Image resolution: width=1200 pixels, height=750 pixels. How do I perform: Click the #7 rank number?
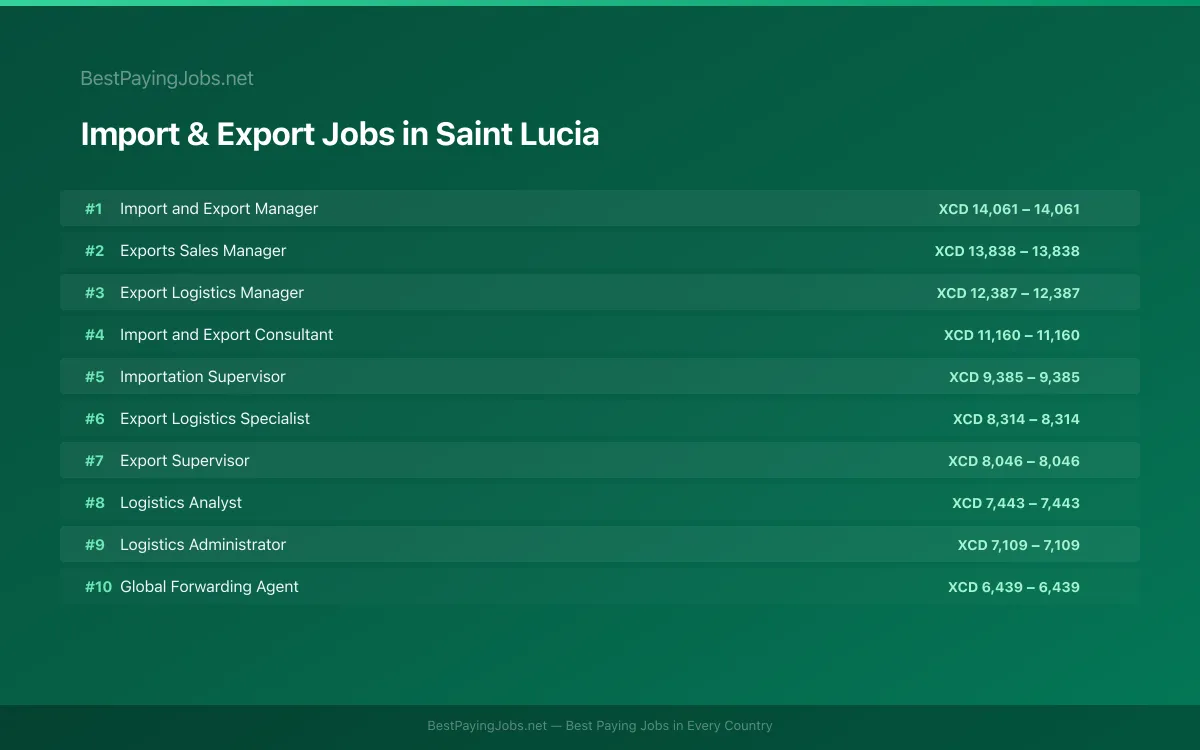point(94,461)
